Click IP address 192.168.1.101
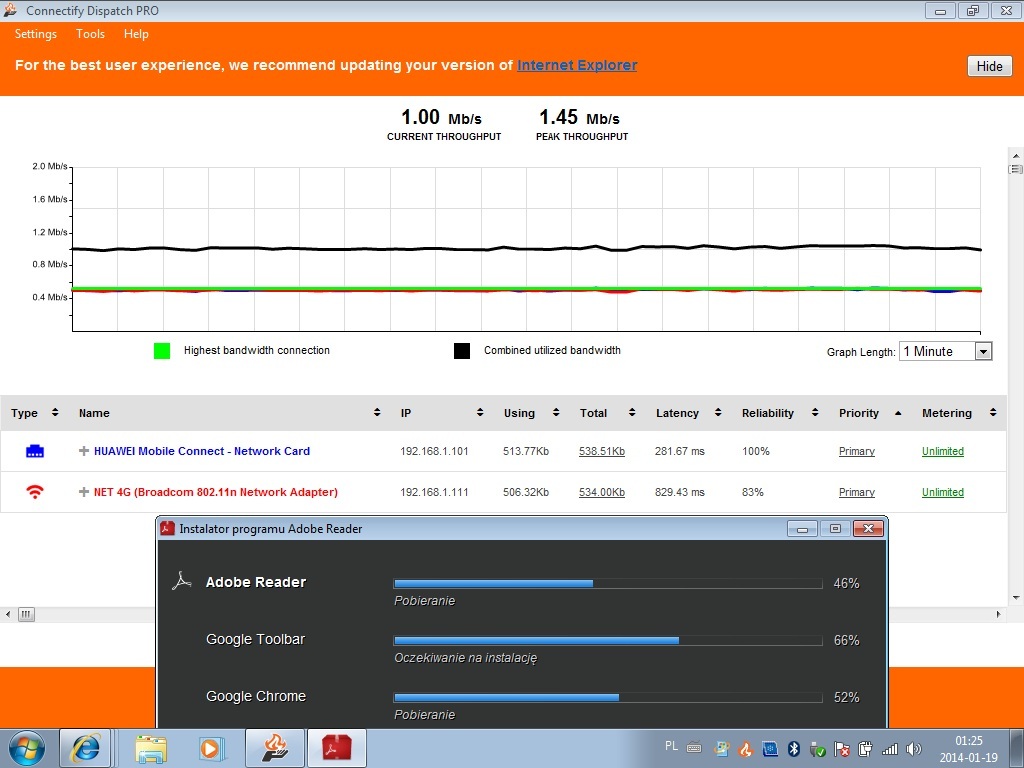Screen dimensions: 1024x768 [434, 451]
